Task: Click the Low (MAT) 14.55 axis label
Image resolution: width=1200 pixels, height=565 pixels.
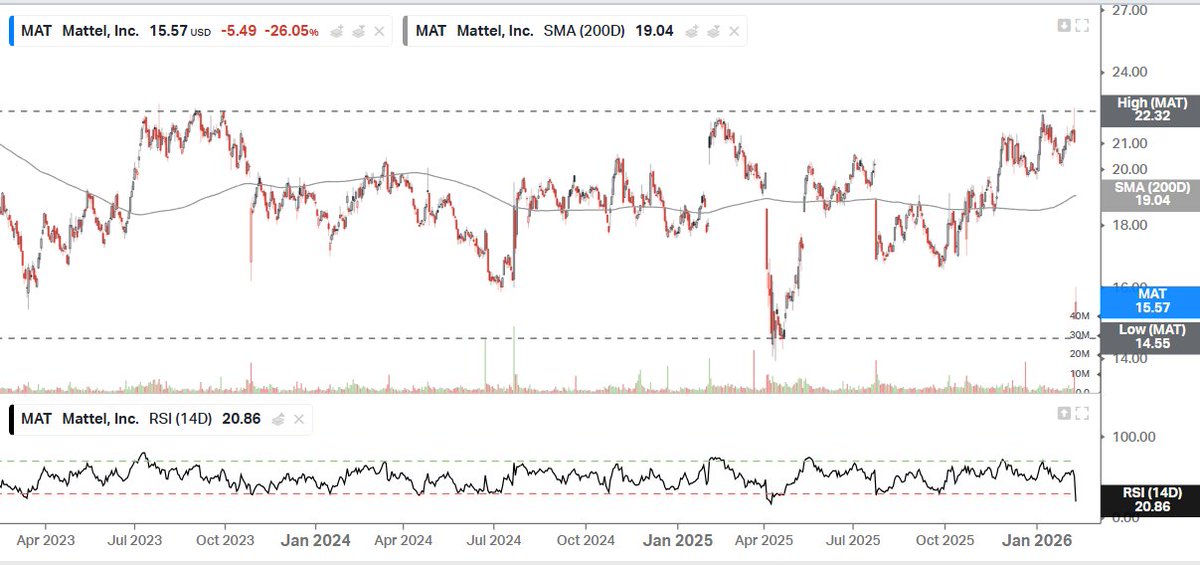Action: 1150,337
